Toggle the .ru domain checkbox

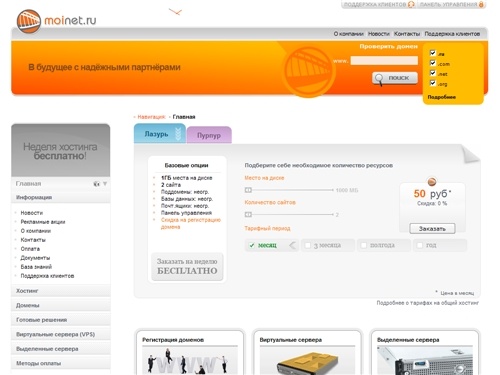click(433, 53)
